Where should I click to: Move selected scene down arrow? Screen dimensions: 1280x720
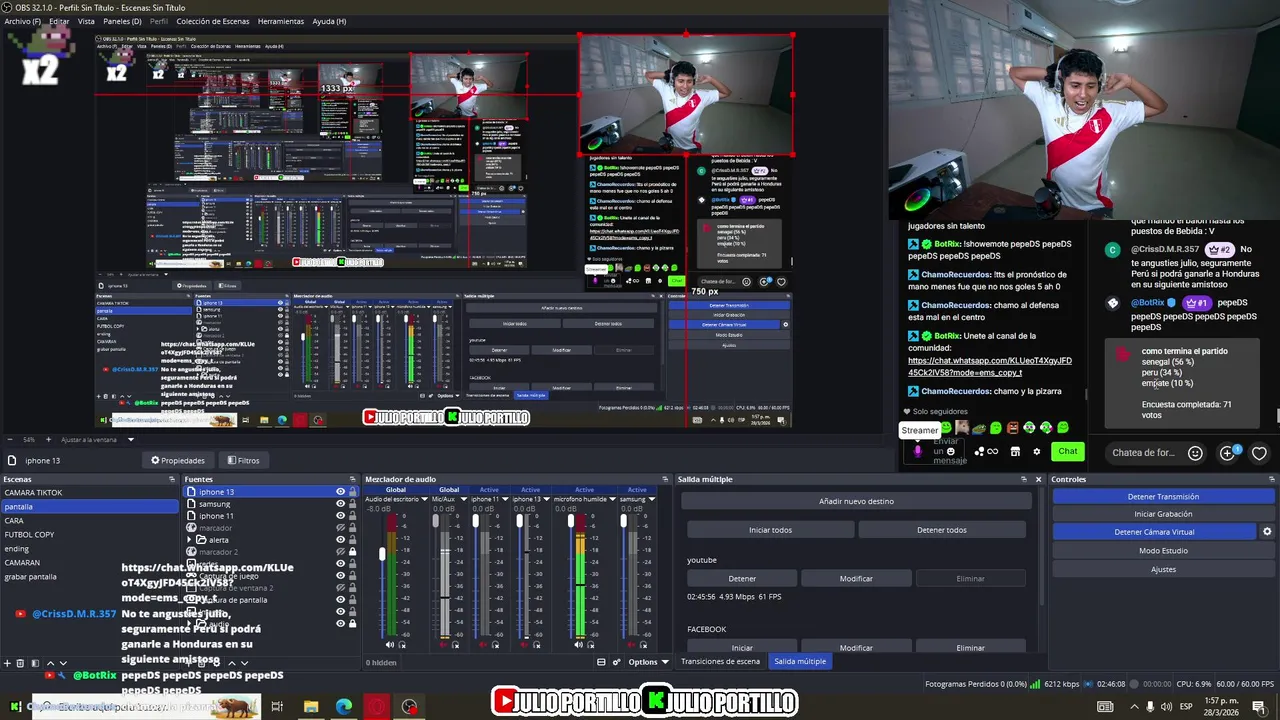(63, 663)
